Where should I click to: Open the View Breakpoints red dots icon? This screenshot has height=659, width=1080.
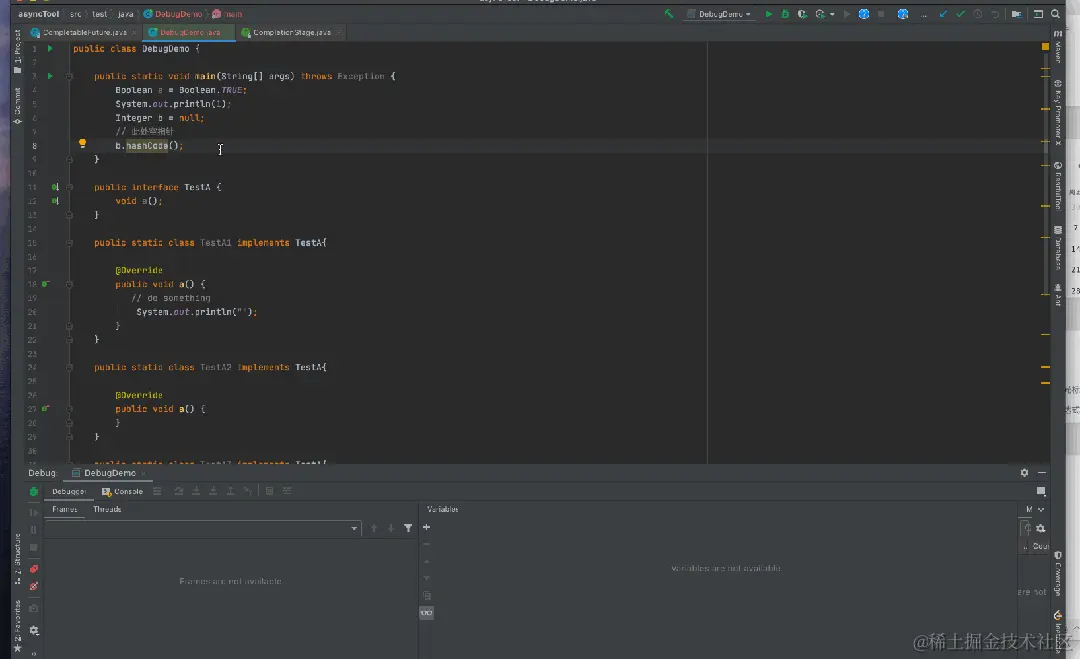point(34,569)
